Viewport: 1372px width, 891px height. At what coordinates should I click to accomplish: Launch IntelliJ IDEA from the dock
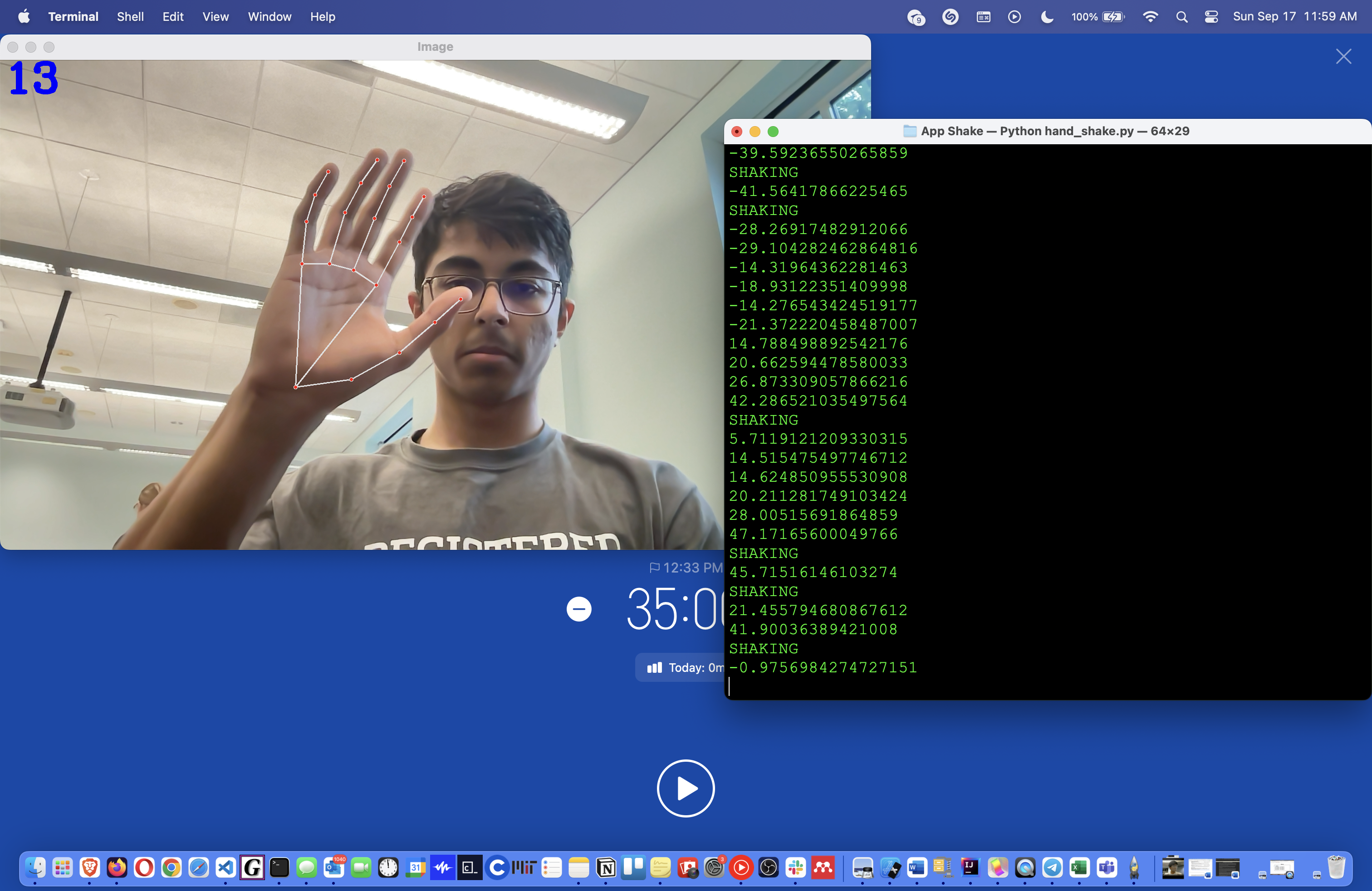(x=970, y=867)
